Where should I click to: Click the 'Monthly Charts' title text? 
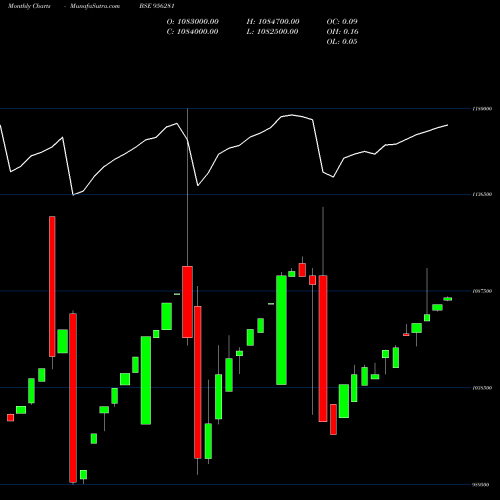pyautogui.click(x=29, y=6)
